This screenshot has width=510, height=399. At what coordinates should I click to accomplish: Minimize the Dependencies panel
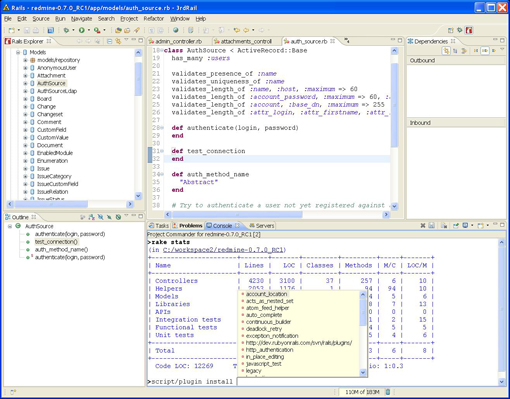pyautogui.click(x=495, y=40)
